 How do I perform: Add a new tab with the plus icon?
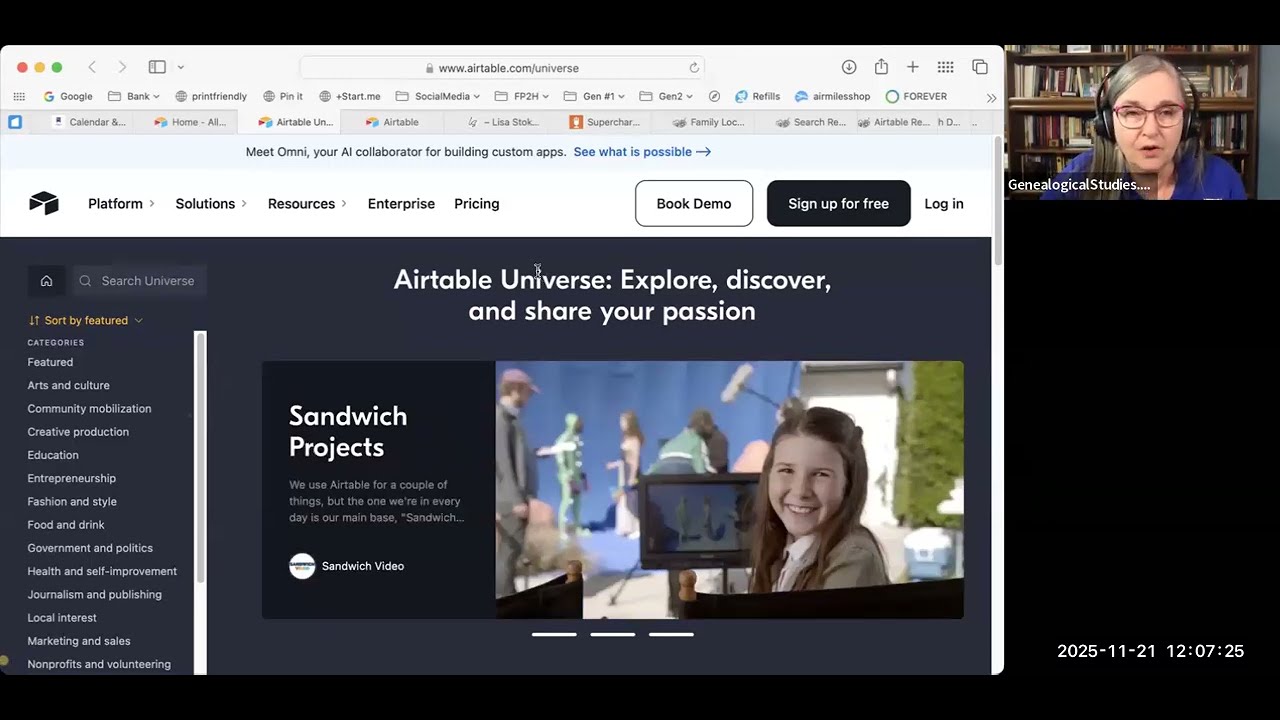913,67
